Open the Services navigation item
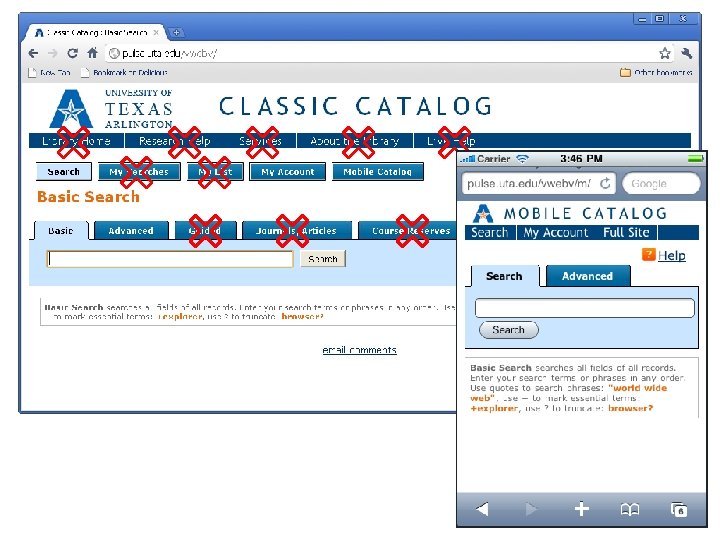 pyautogui.click(x=260, y=141)
